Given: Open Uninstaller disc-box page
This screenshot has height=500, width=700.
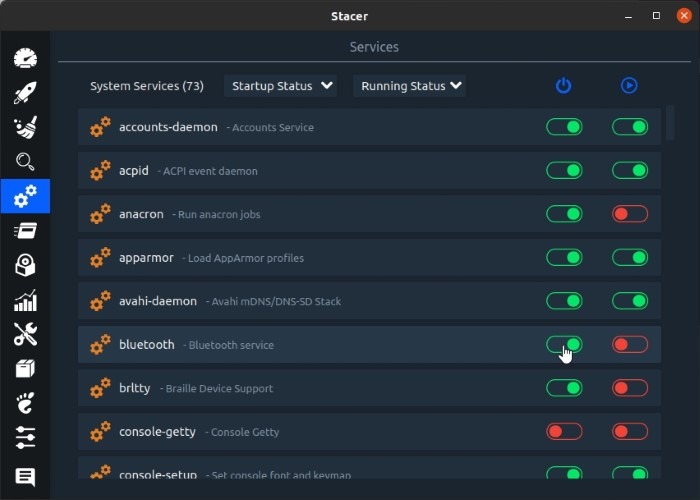Looking at the screenshot, I should point(25,265).
